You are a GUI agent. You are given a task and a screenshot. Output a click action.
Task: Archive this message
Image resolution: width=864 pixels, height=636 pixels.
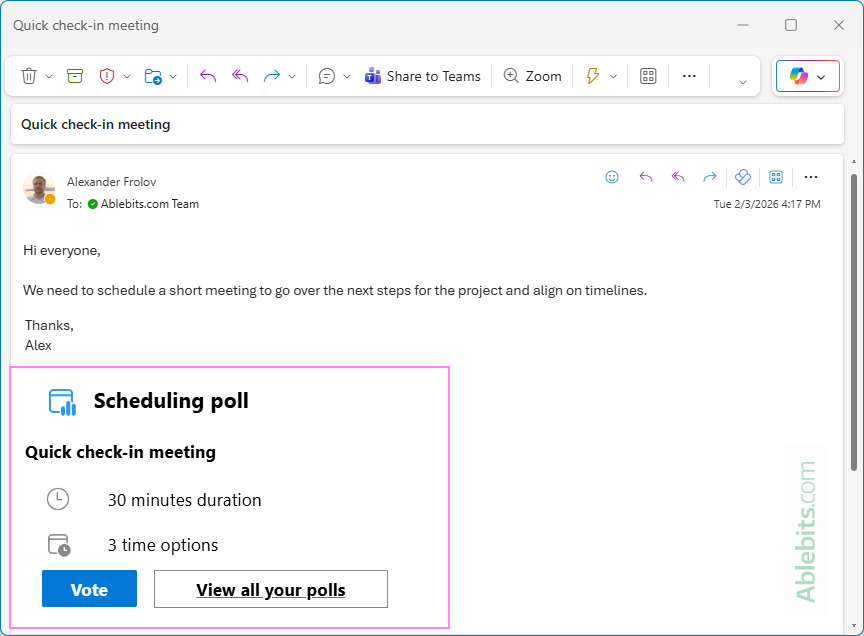point(74,75)
